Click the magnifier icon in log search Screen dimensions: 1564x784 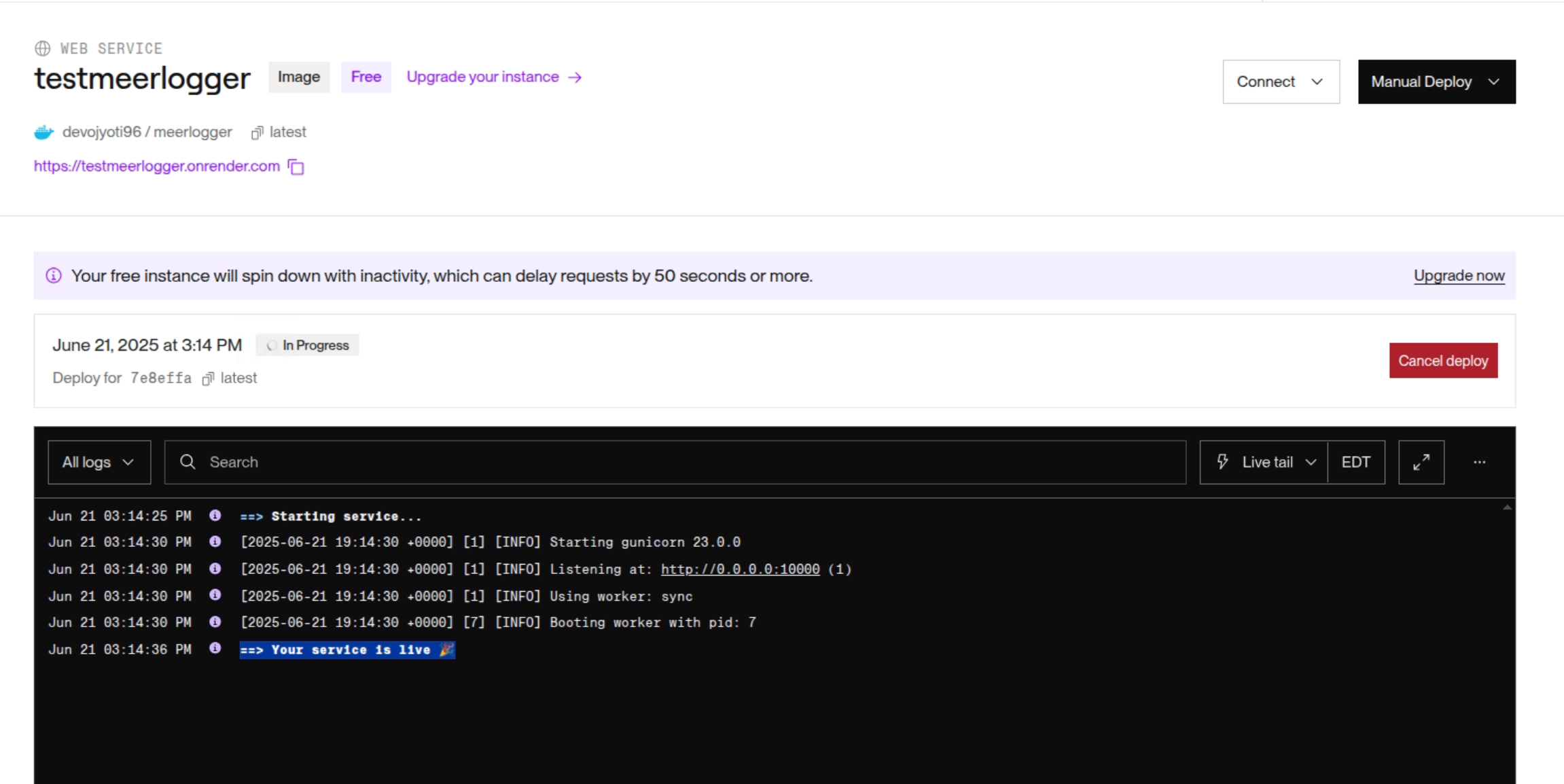click(x=188, y=462)
